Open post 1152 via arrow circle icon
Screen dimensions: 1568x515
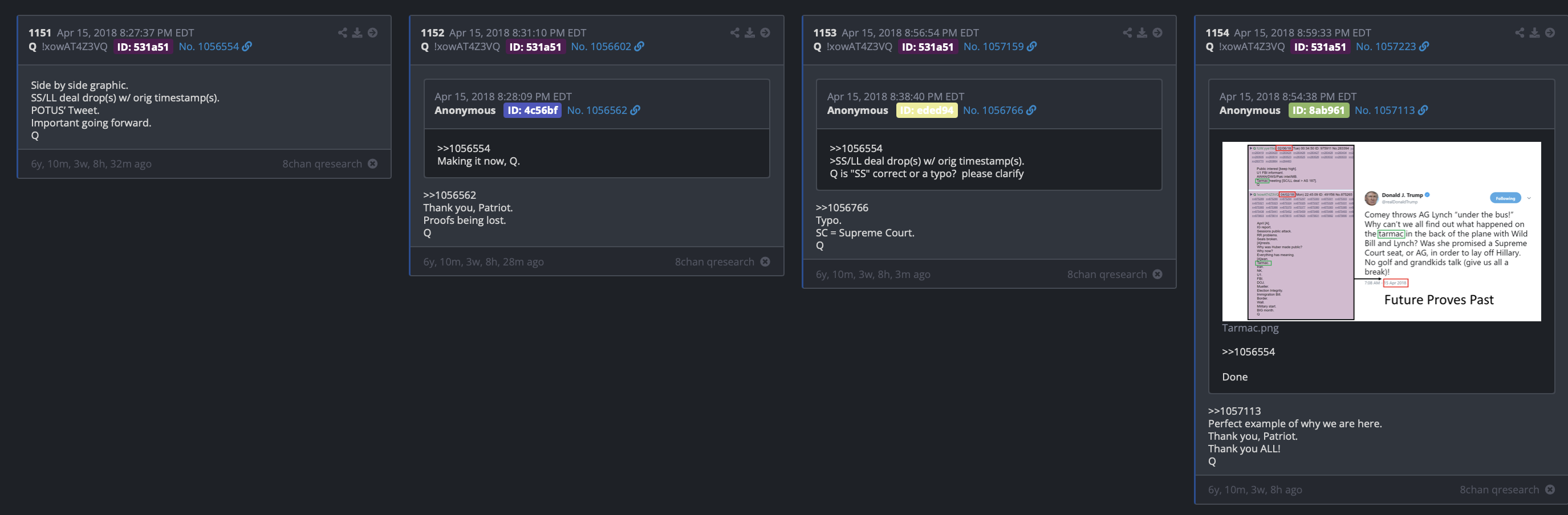765,33
